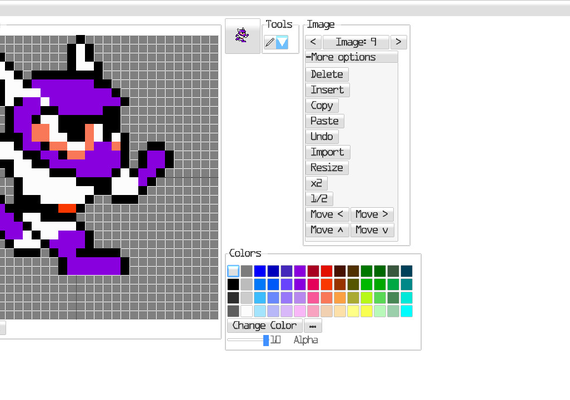
Task: Pick the black color swatch
Action: [x=233, y=284]
